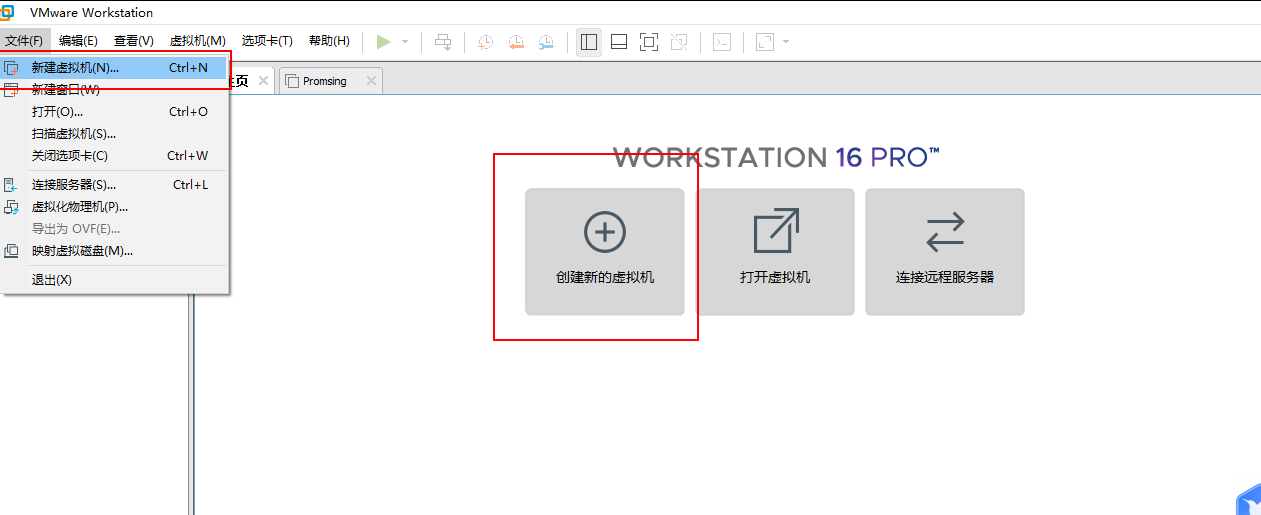Click the map virtual disk menu icon
This screenshot has height=515, width=1261.
(x=12, y=251)
